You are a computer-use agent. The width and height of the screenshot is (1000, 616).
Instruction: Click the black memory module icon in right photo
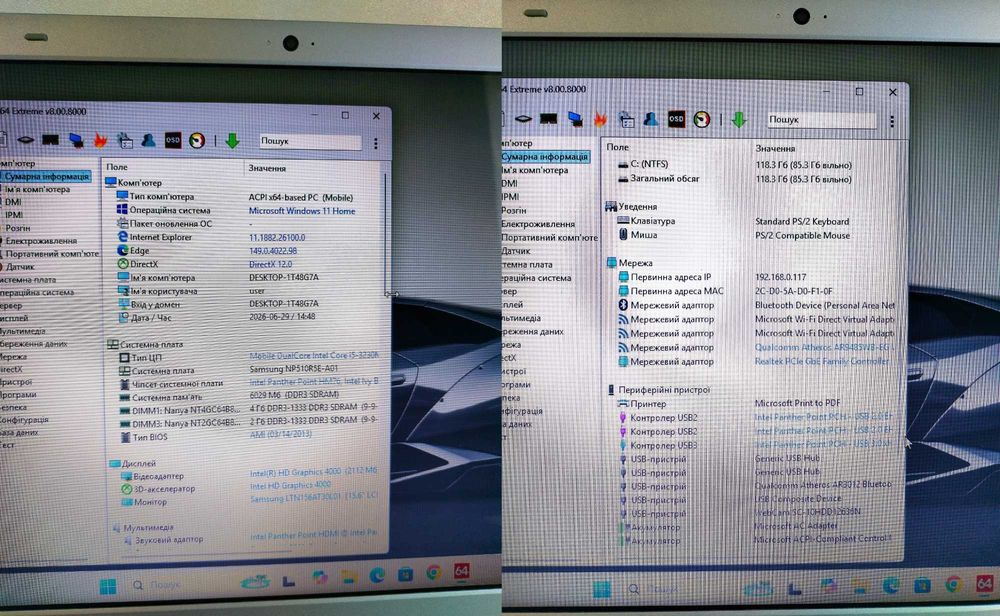coord(548,119)
